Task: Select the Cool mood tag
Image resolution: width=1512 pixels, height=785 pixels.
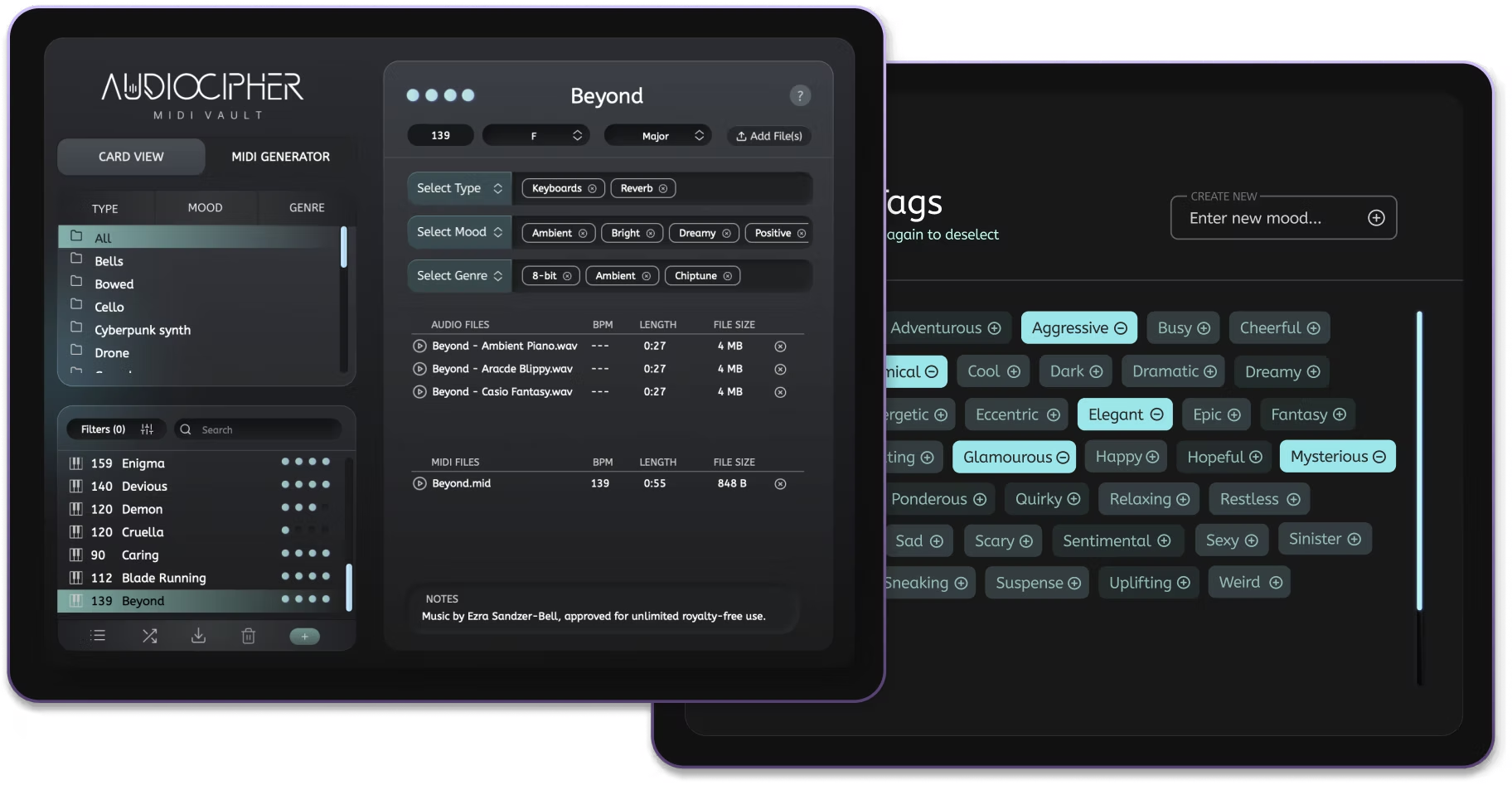Action: click(x=992, y=371)
